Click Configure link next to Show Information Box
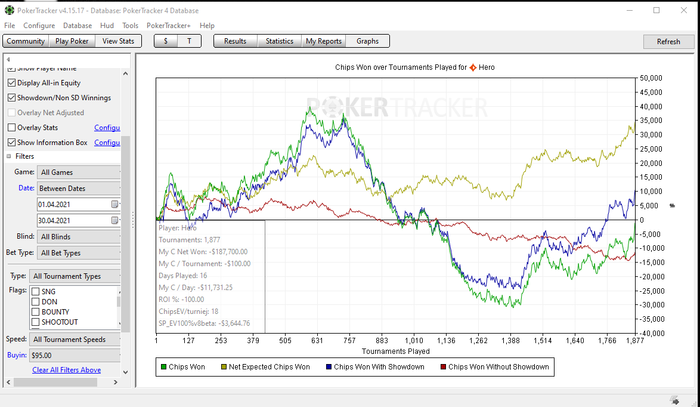This screenshot has height=407, width=700. pos(107,142)
